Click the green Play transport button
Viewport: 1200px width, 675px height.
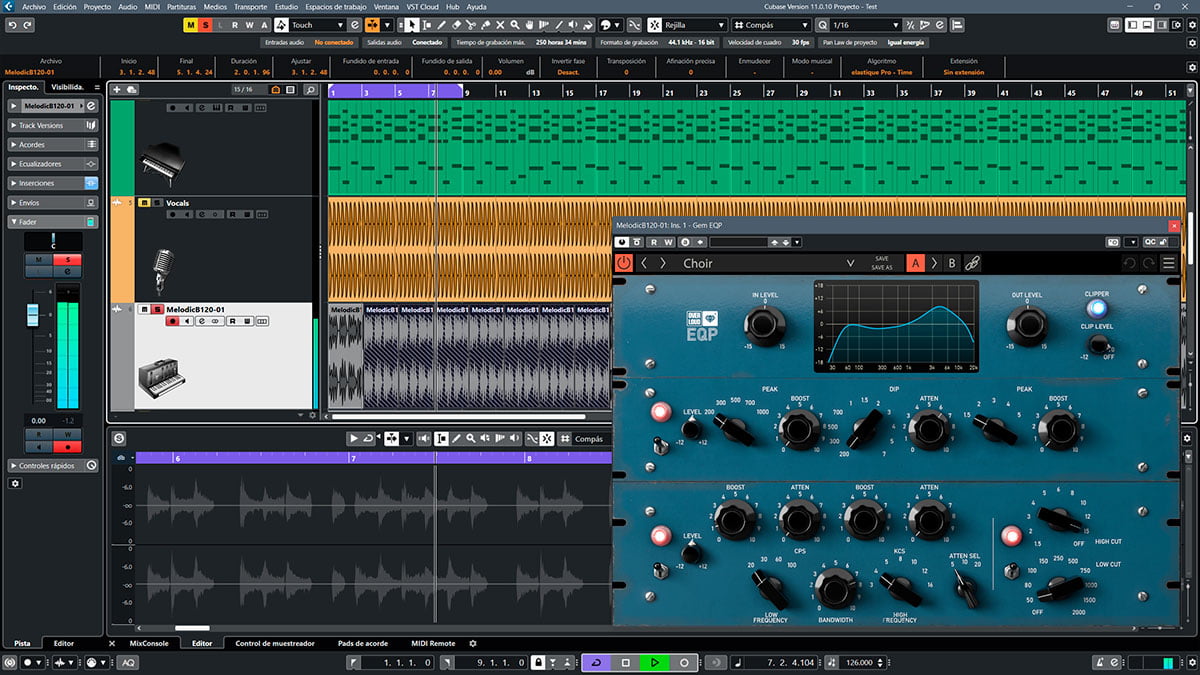point(654,662)
